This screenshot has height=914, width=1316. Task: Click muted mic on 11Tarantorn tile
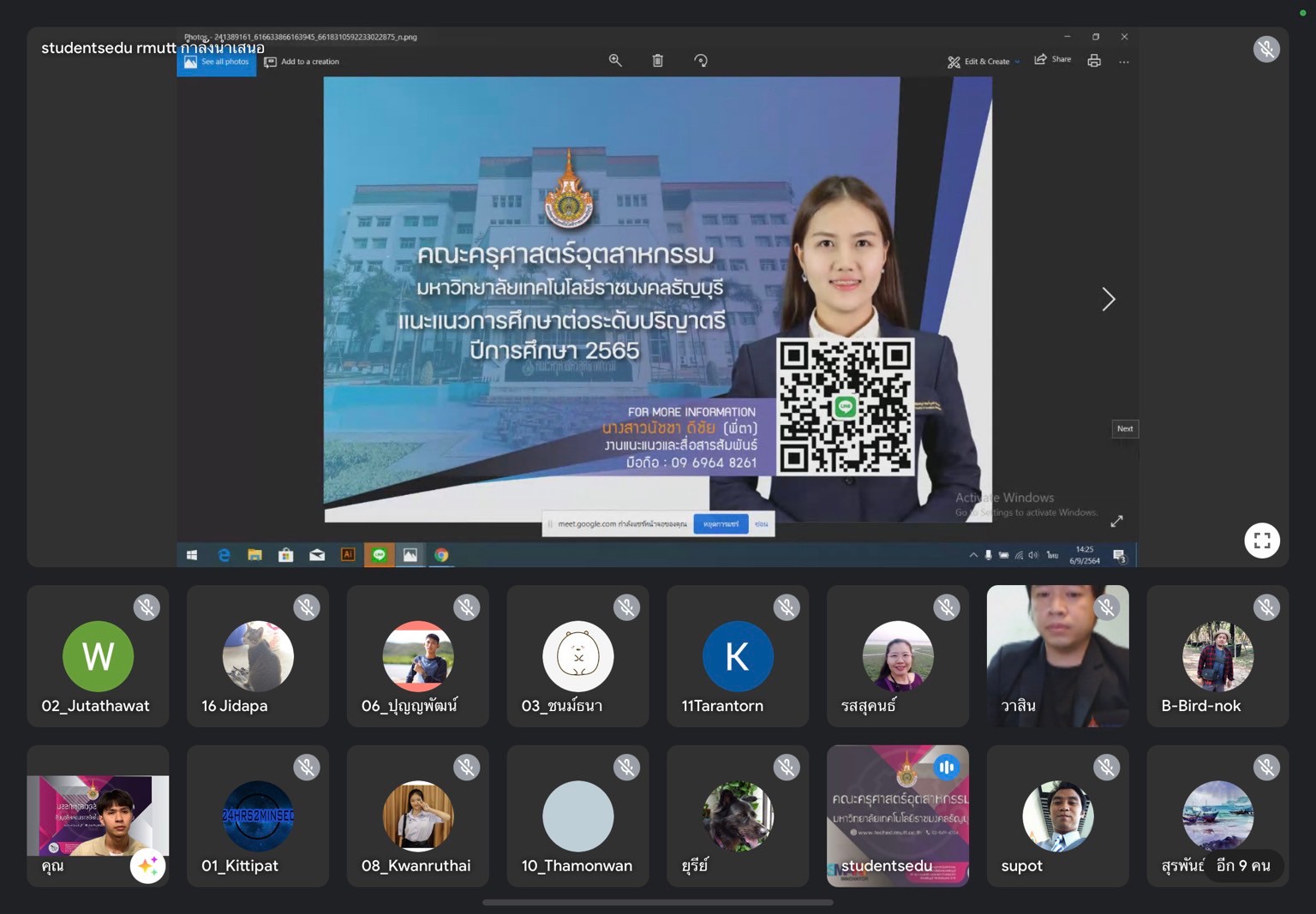tap(787, 607)
